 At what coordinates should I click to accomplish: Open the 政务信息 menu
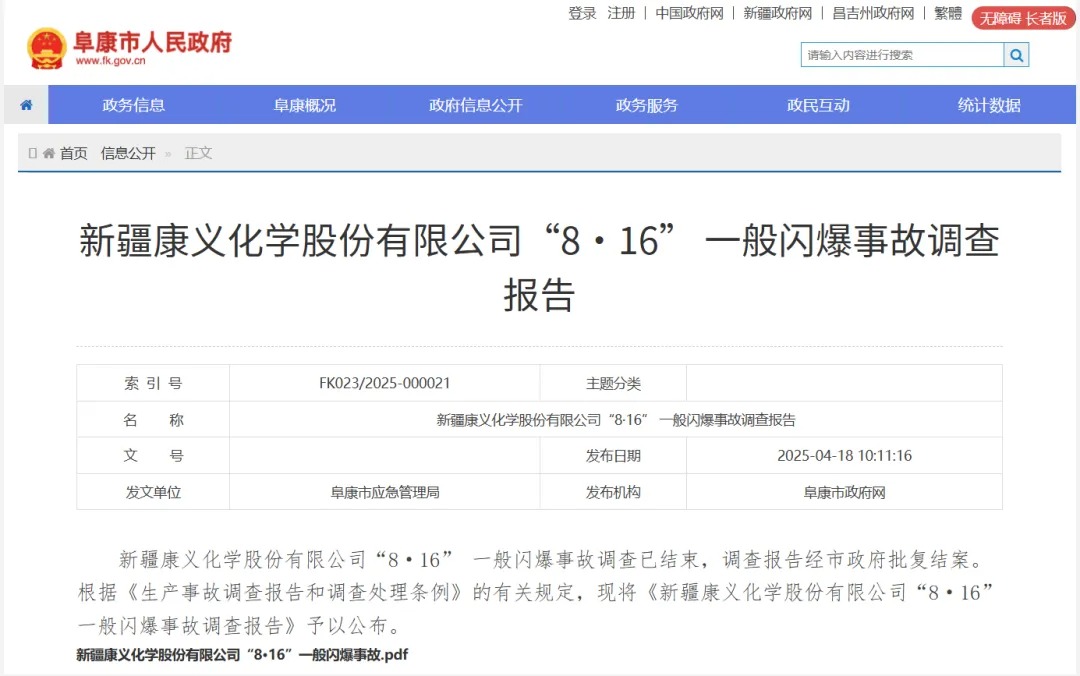pyautogui.click(x=134, y=105)
